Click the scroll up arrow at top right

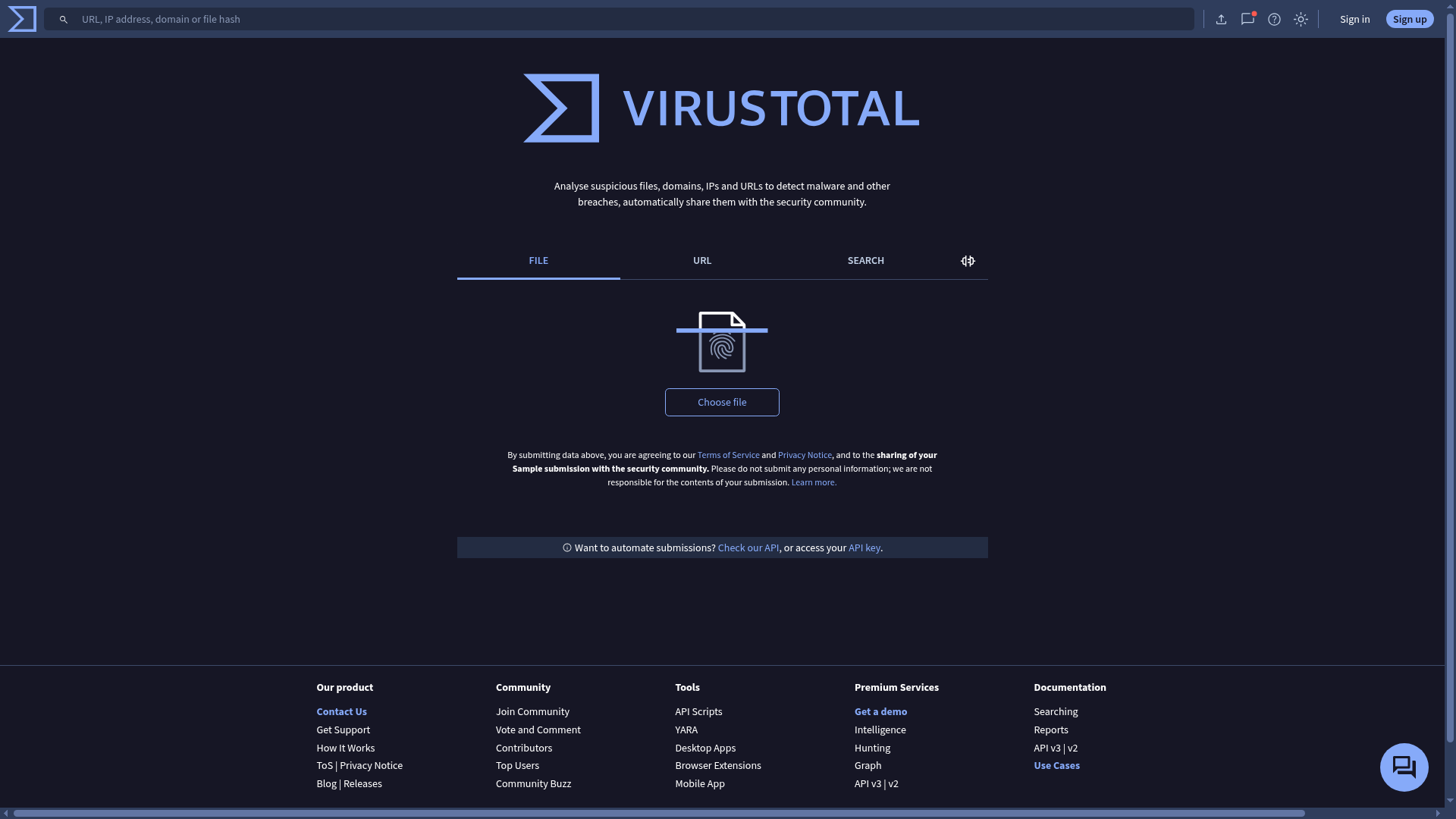click(1450, 5)
